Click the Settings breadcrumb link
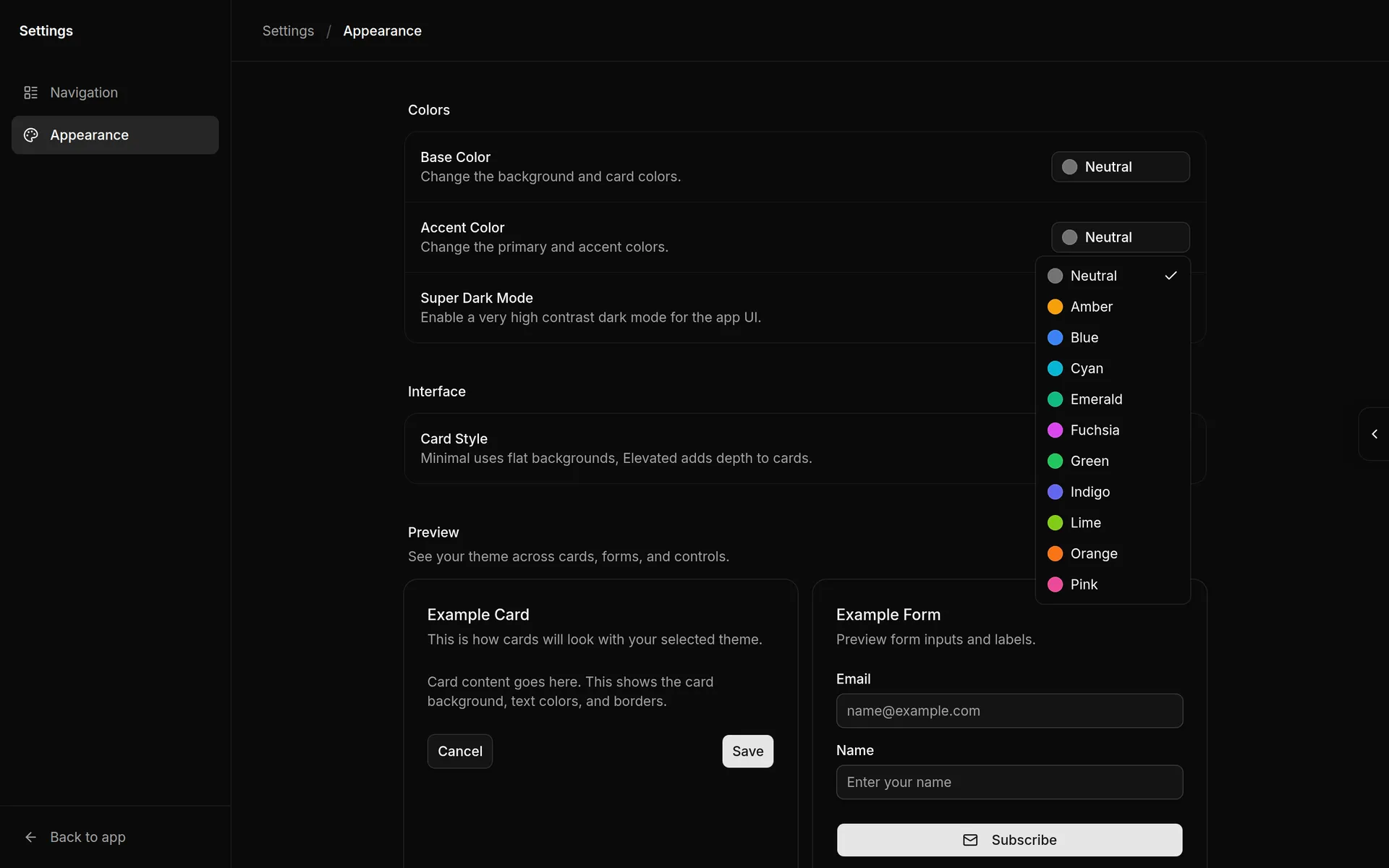Viewport: 1389px width, 868px height. click(x=288, y=31)
